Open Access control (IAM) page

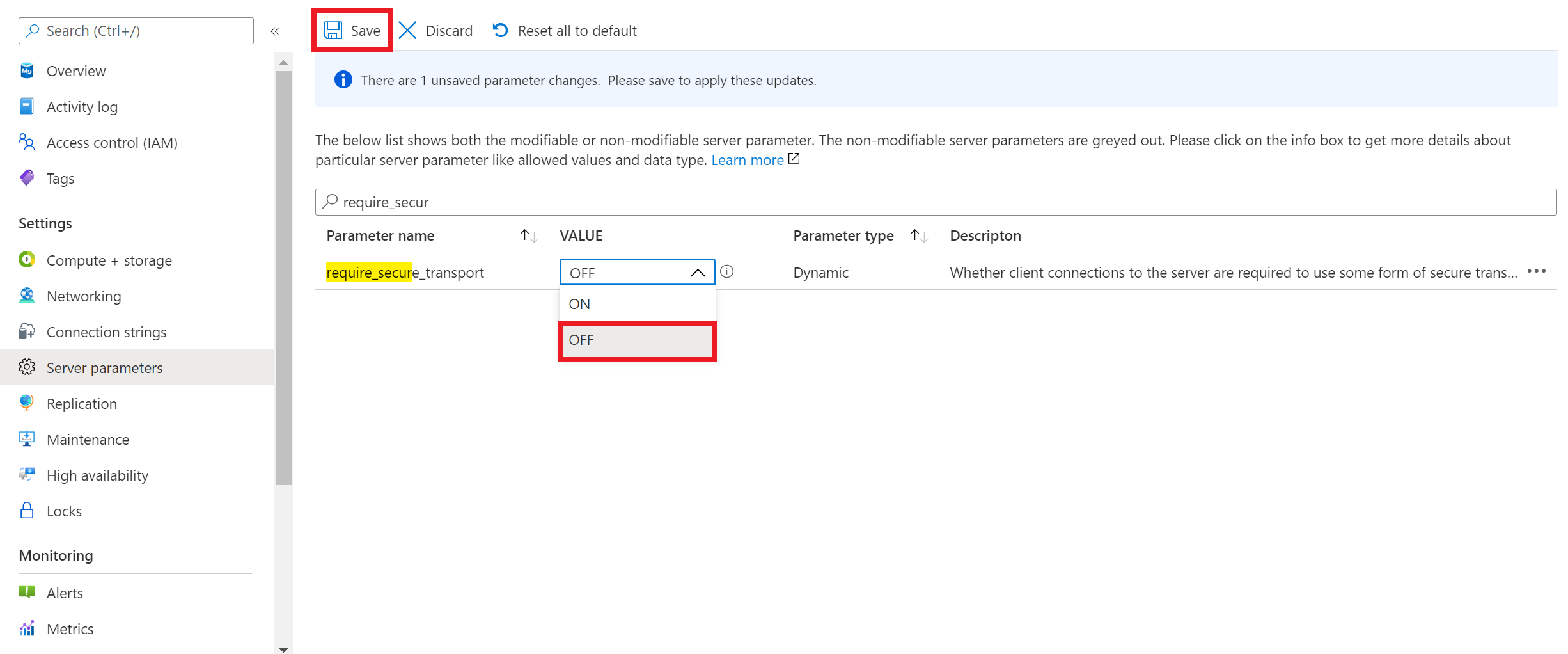pyautogui.click(x=112, y=143)
